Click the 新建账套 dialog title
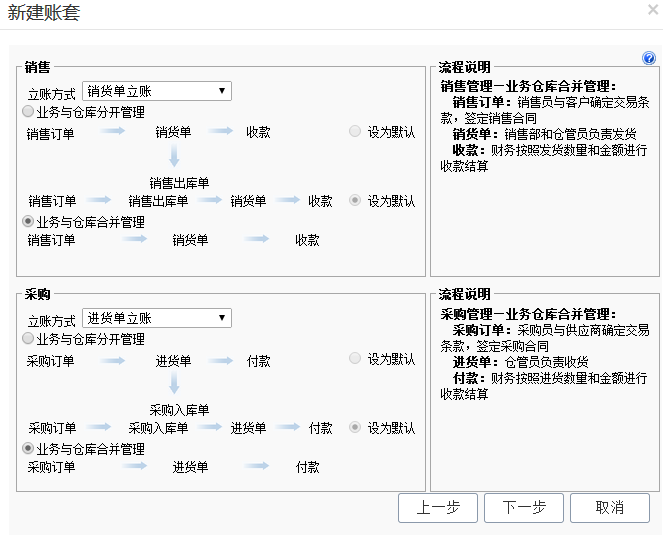The width and height of the screenshot is (663, 545). point(44,13)
